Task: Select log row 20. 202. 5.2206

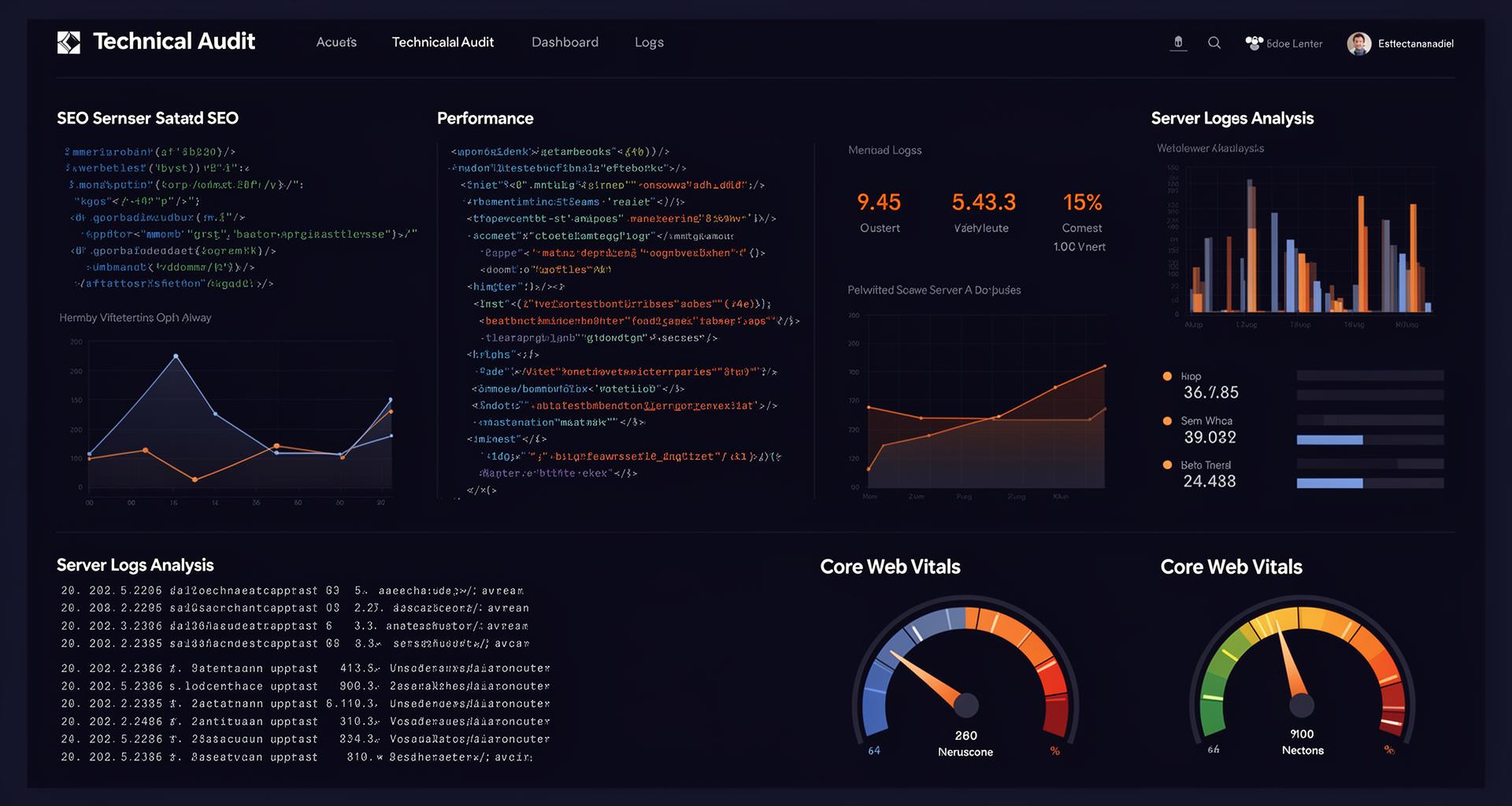Action: click(292, 590)
